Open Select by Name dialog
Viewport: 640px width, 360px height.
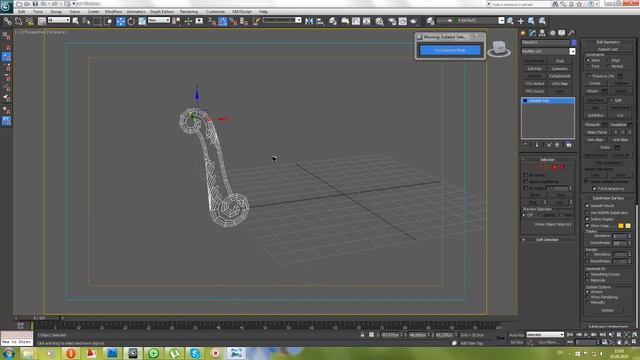click(x=86, y=21)
